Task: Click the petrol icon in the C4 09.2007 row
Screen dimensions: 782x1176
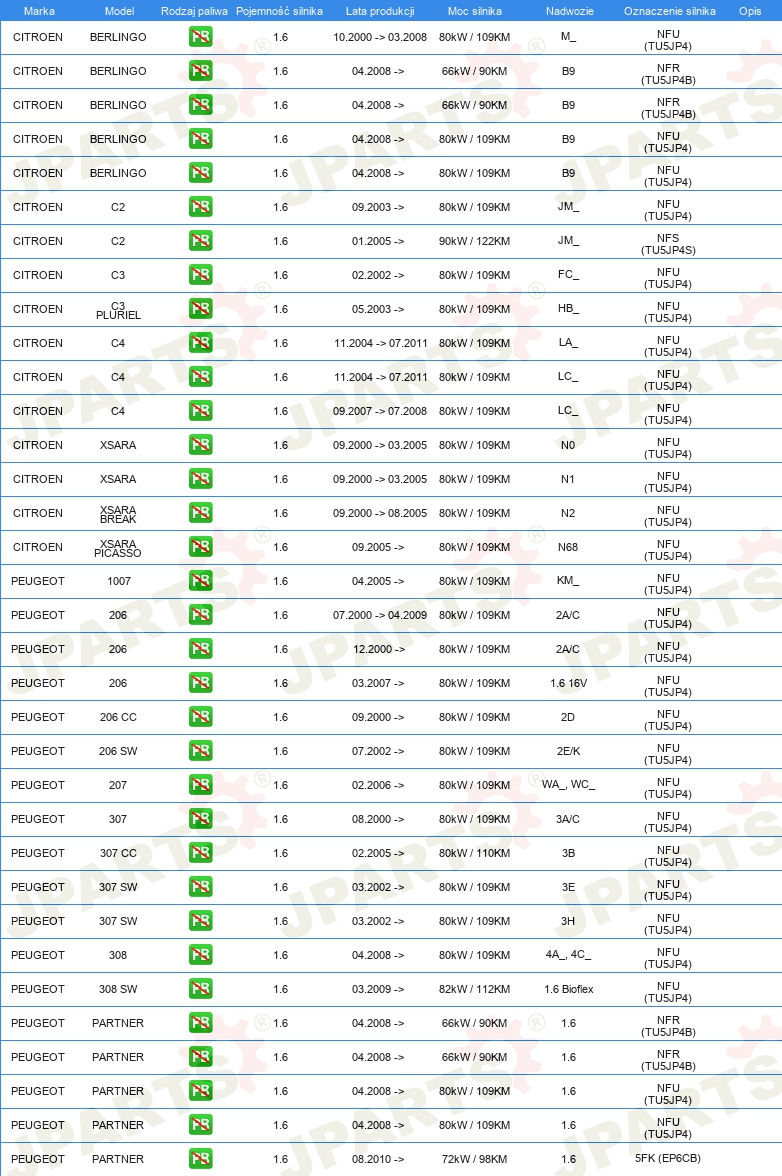Action: [x=200, y=411]
